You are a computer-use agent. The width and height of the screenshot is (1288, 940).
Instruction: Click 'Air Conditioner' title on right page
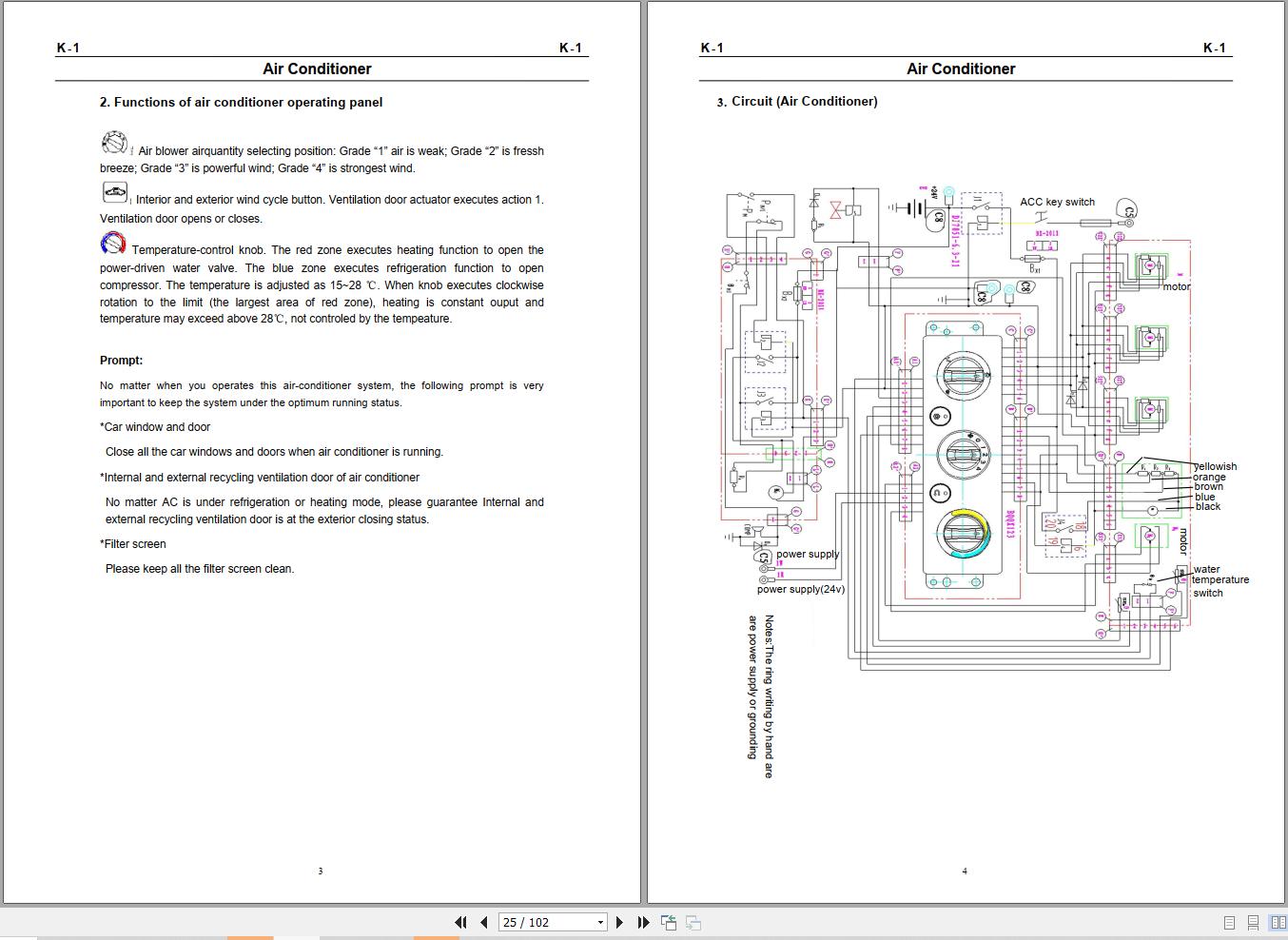point(961,69)
